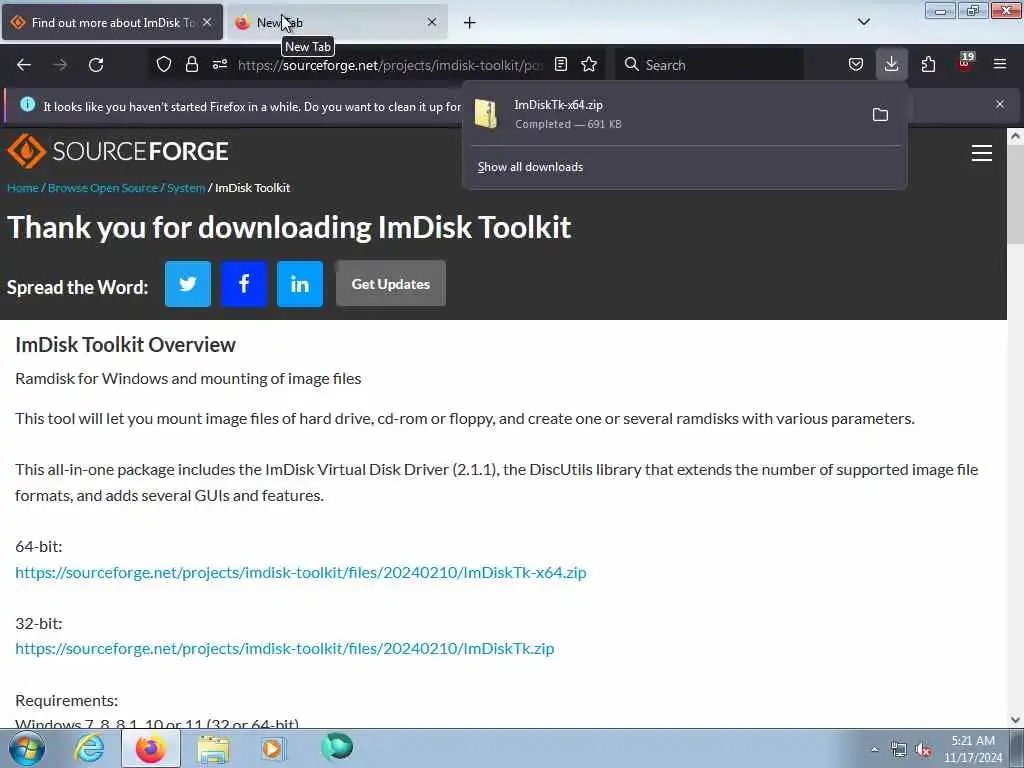This screenshot has height=768, width=1024.
Task: Show hidden tray icons arrow
Action: pos(874,749)
